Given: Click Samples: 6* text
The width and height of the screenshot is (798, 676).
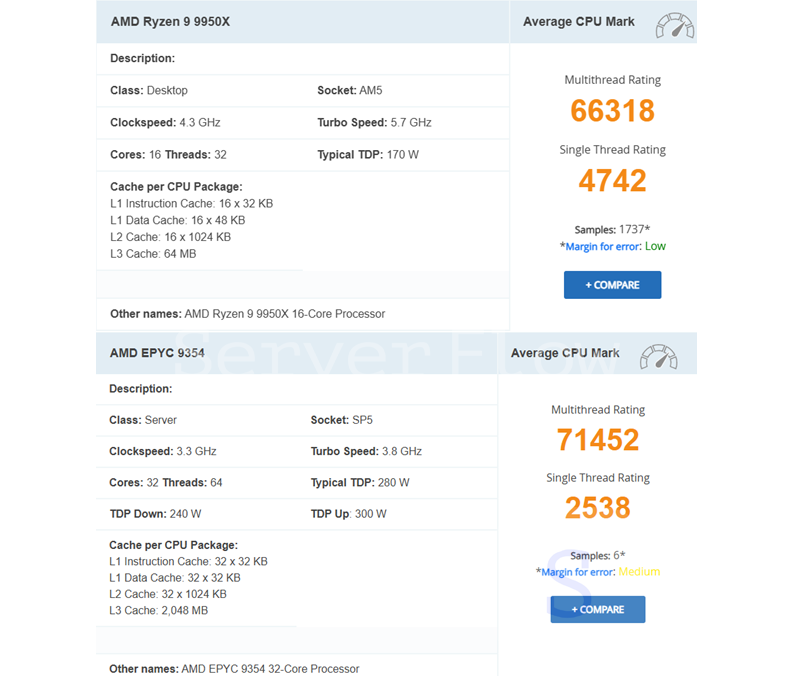Looking at the screenshot, I should 598,555.
